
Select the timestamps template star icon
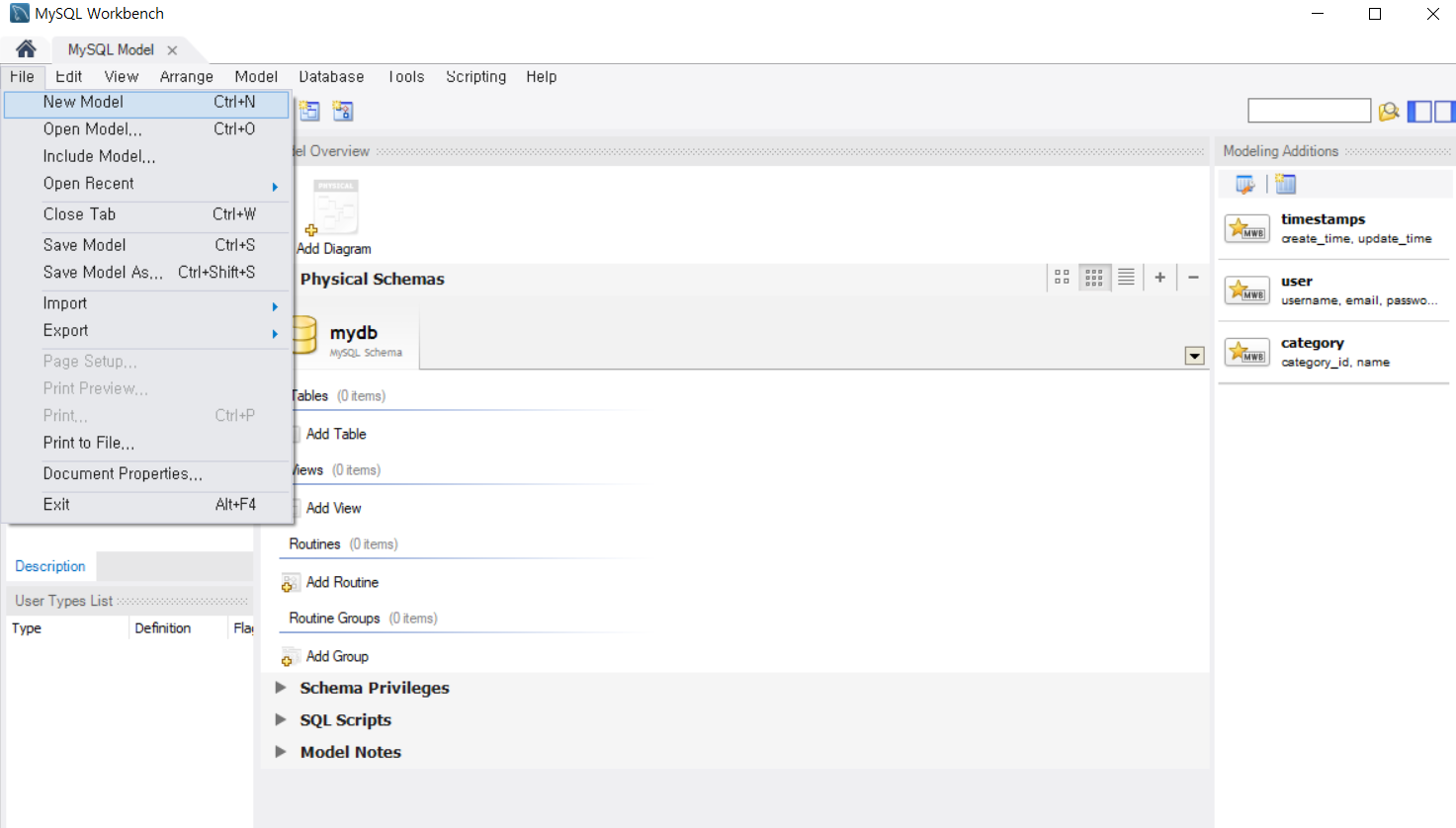pyautogui.click(x=1247, y=228)
